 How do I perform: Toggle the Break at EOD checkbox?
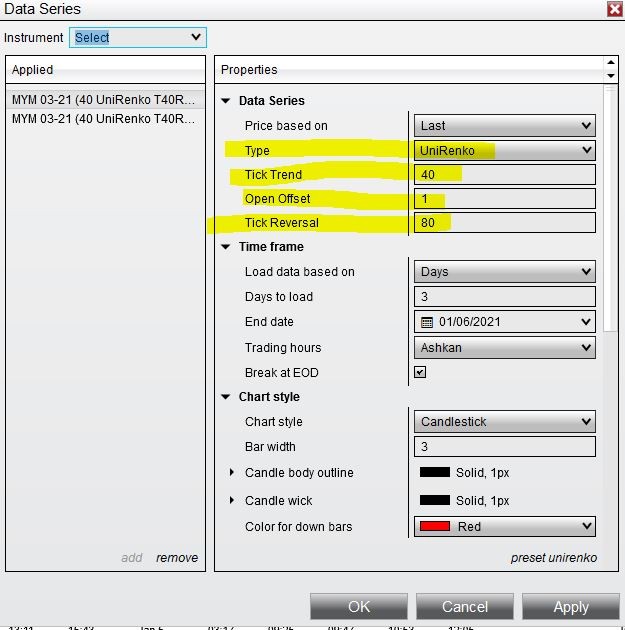click(x=420, y=372)
